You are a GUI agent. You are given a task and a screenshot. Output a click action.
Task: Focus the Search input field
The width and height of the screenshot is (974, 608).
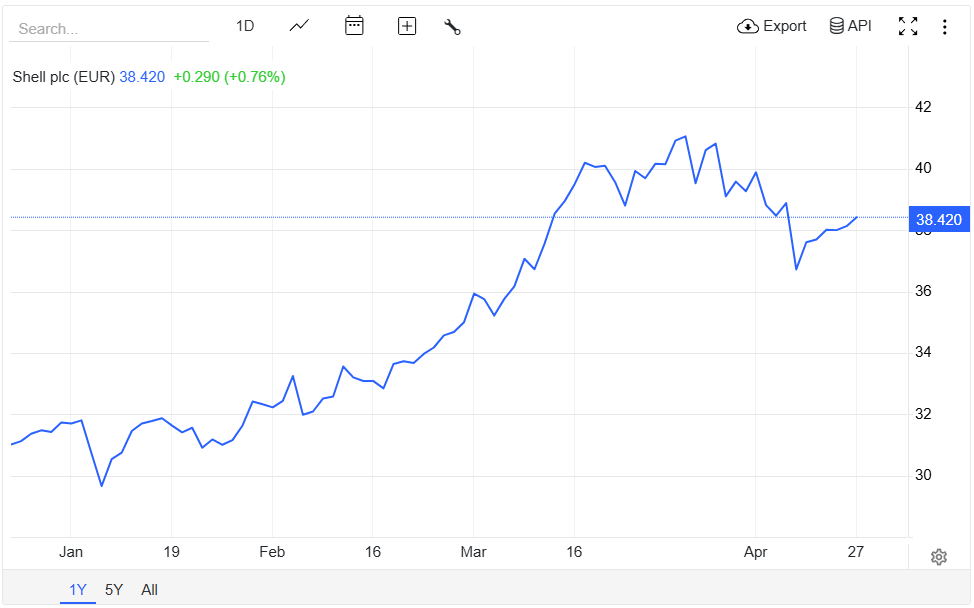coord(108,29)
